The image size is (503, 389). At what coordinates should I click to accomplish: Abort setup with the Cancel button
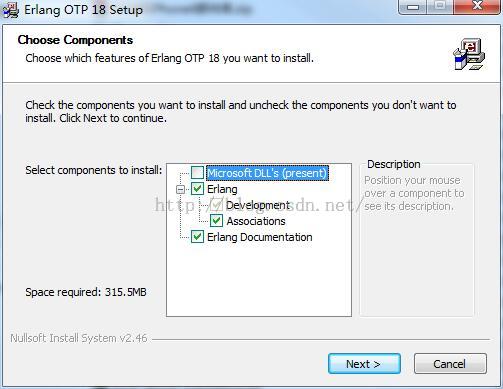(x=450, y=364)
